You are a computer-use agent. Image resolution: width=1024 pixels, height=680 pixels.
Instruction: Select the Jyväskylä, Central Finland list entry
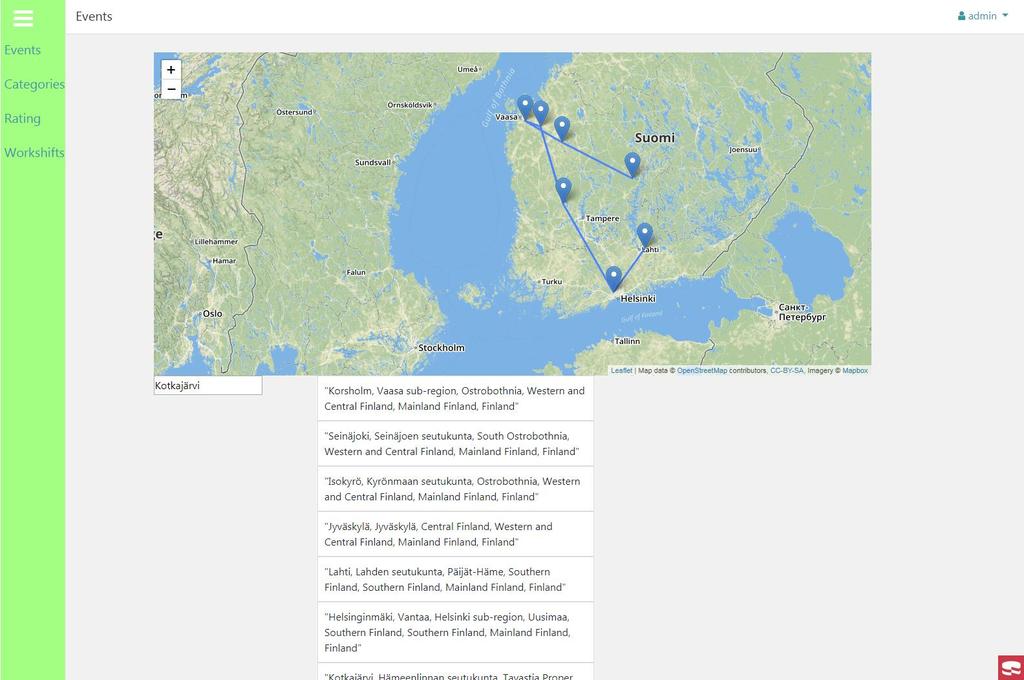point(455,534)
